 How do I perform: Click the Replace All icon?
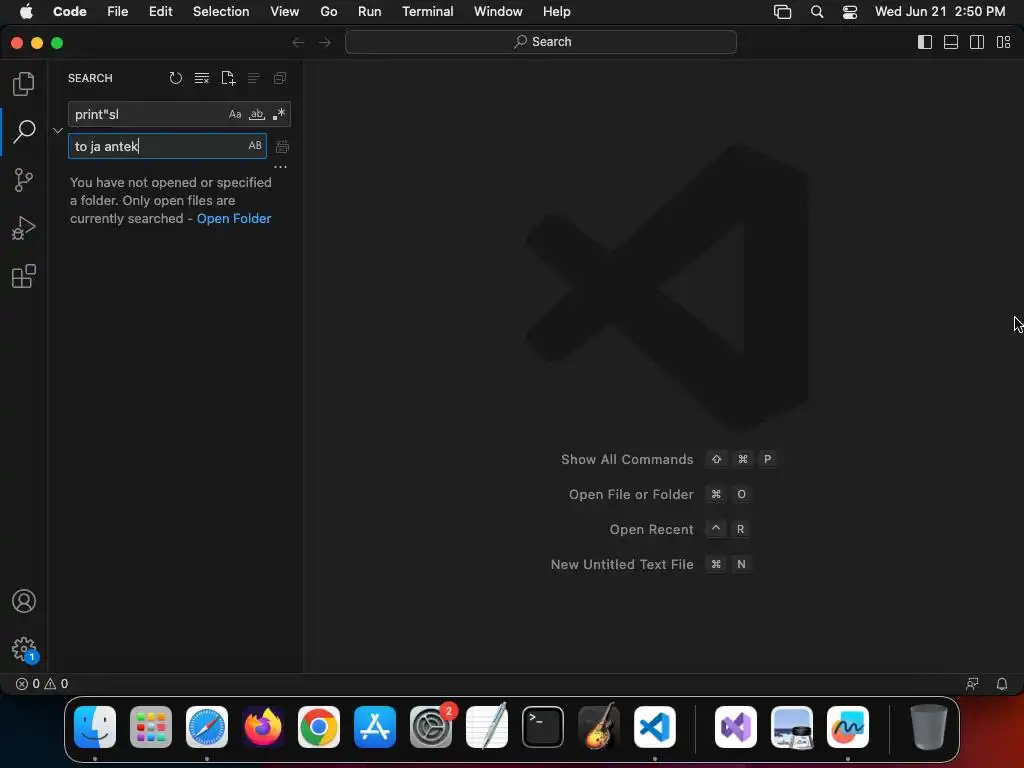pos(282,146)
